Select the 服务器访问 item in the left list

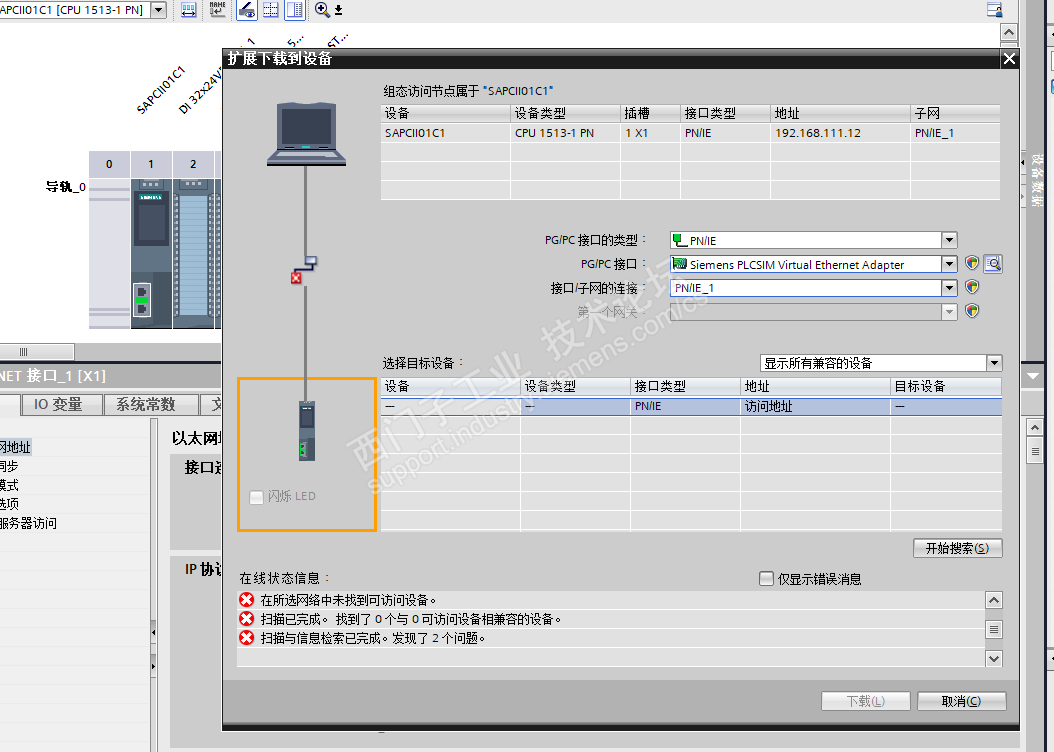click(28, 524)
